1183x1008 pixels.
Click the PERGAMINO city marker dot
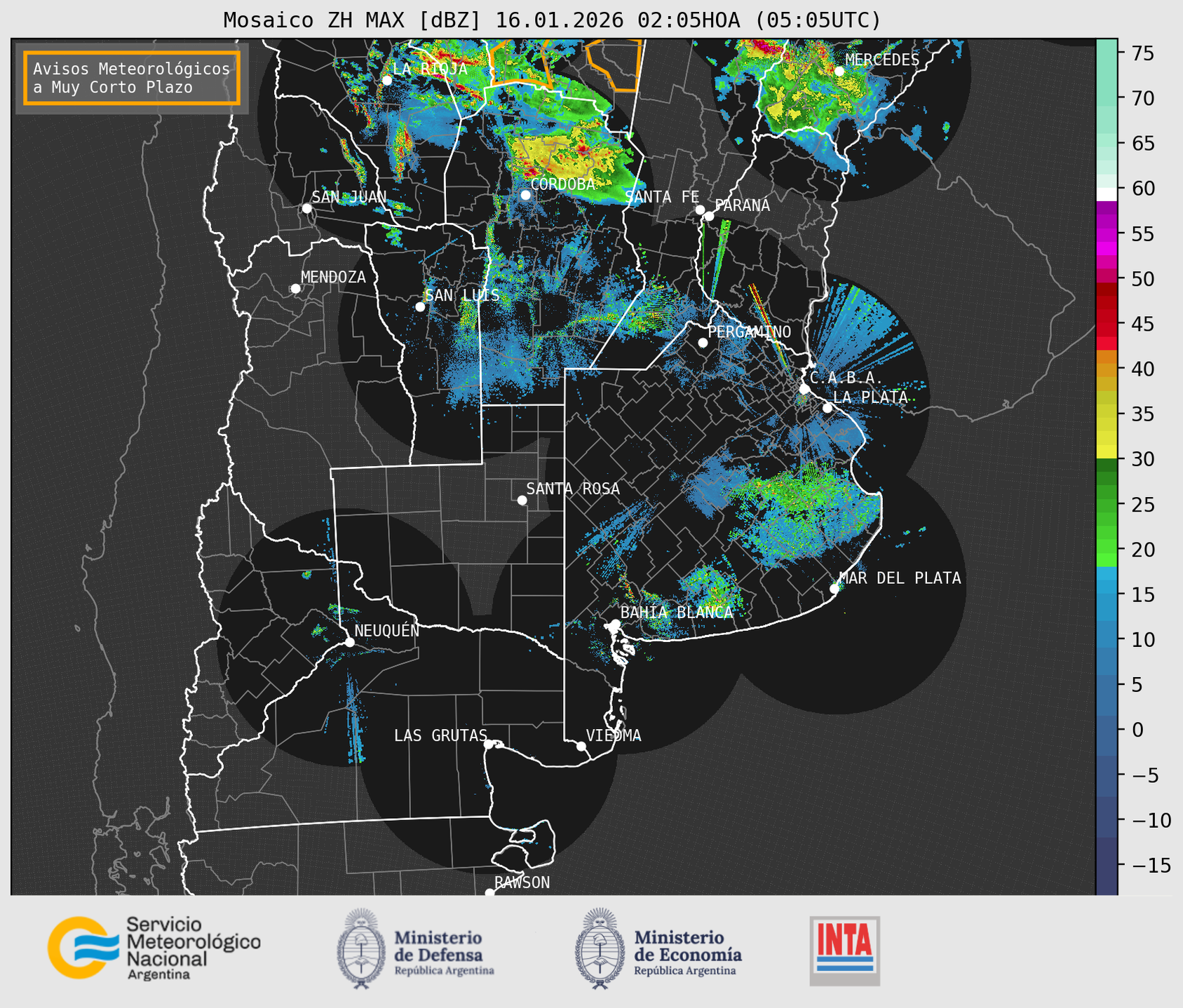703,343
